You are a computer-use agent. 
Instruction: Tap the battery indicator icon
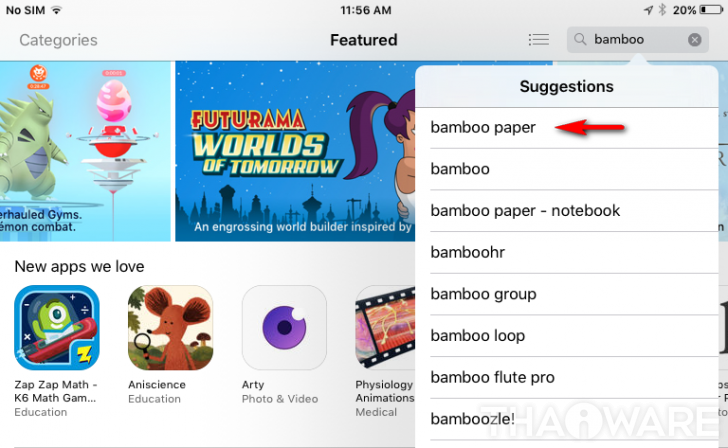[711, 10]
